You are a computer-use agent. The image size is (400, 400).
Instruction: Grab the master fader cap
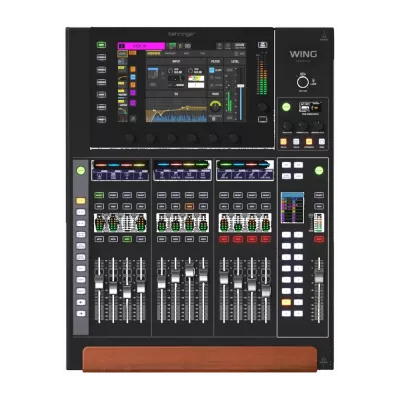click(319, 277)
